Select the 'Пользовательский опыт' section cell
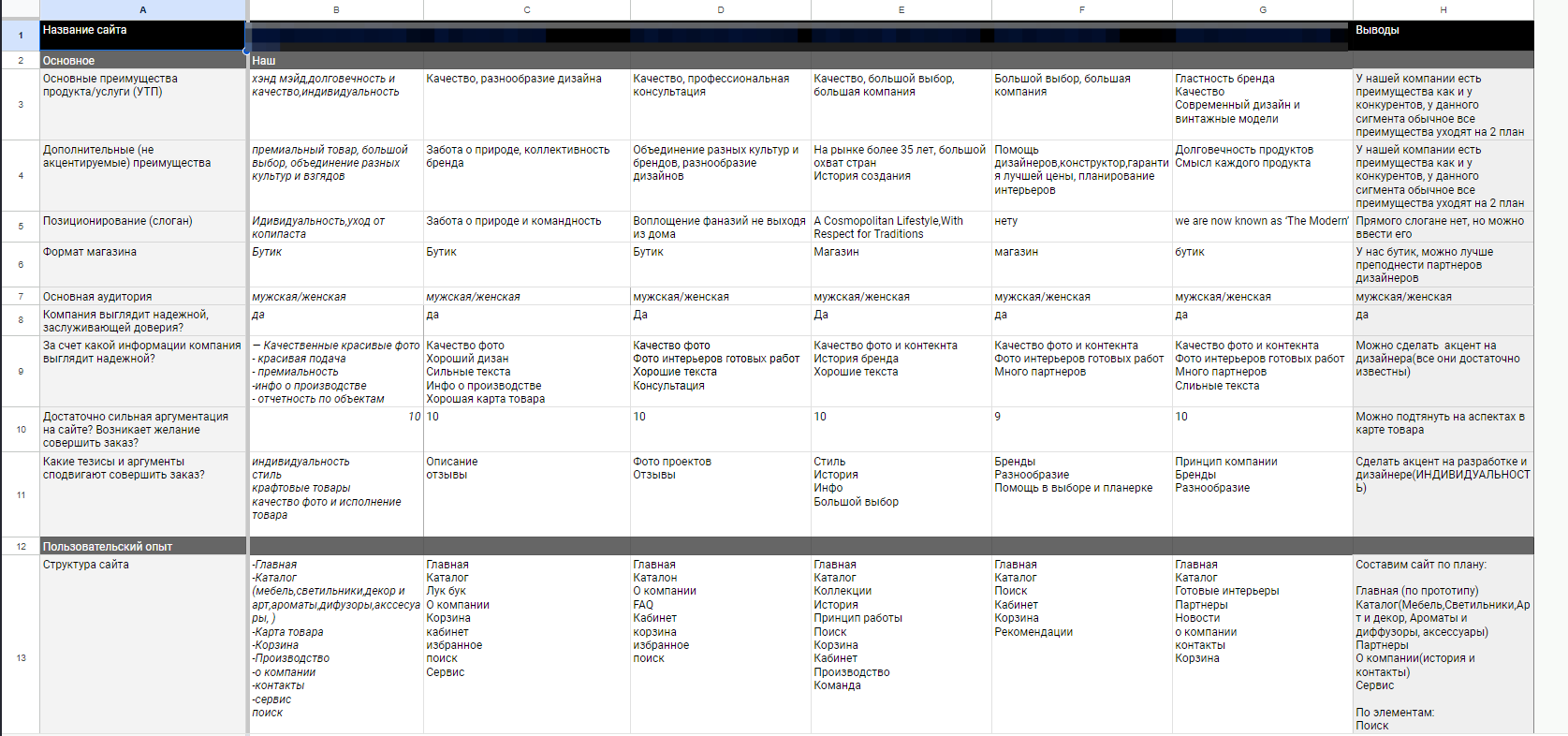 click(x=142, y=547)
